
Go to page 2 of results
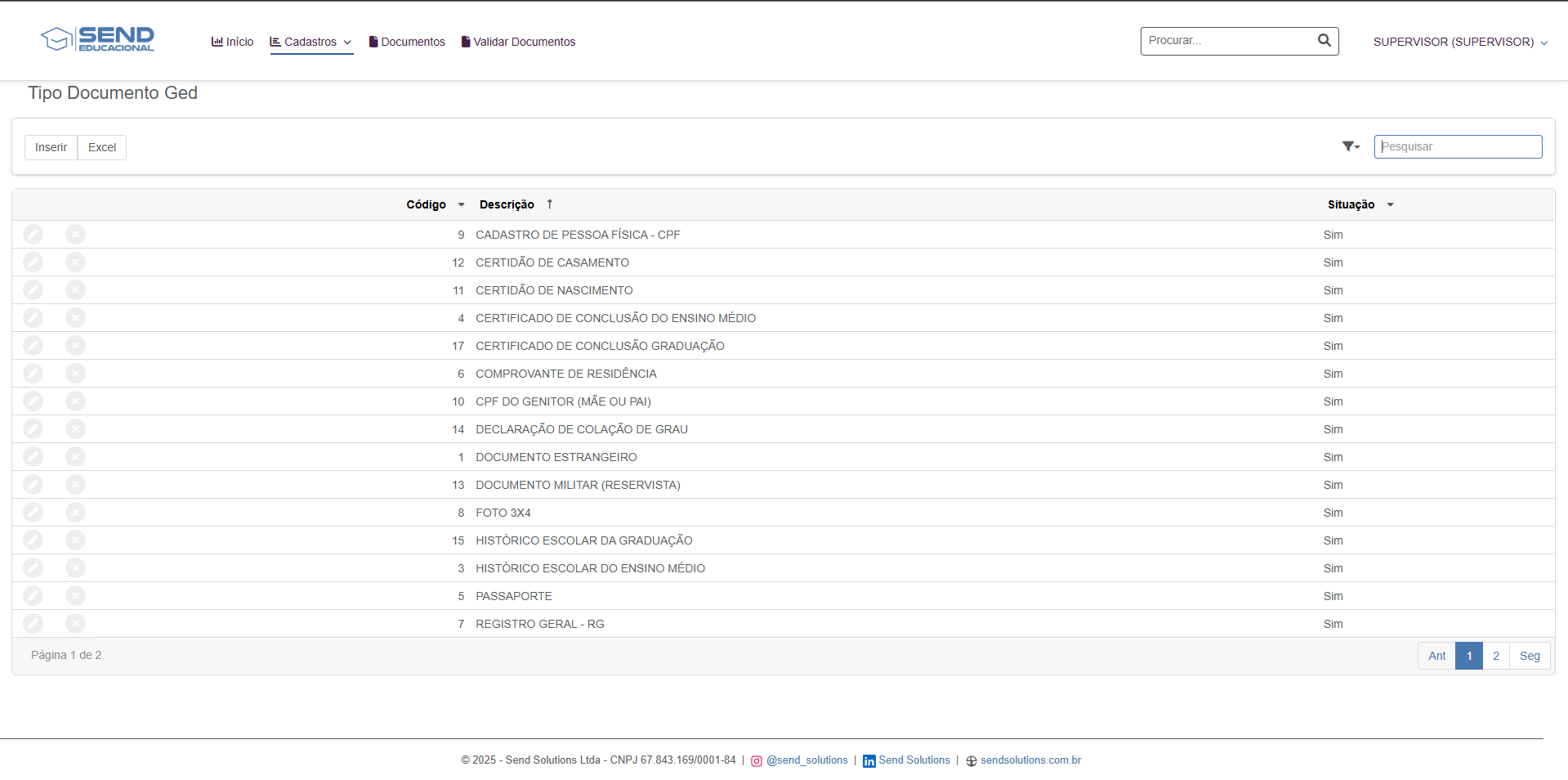(1495, 656)
